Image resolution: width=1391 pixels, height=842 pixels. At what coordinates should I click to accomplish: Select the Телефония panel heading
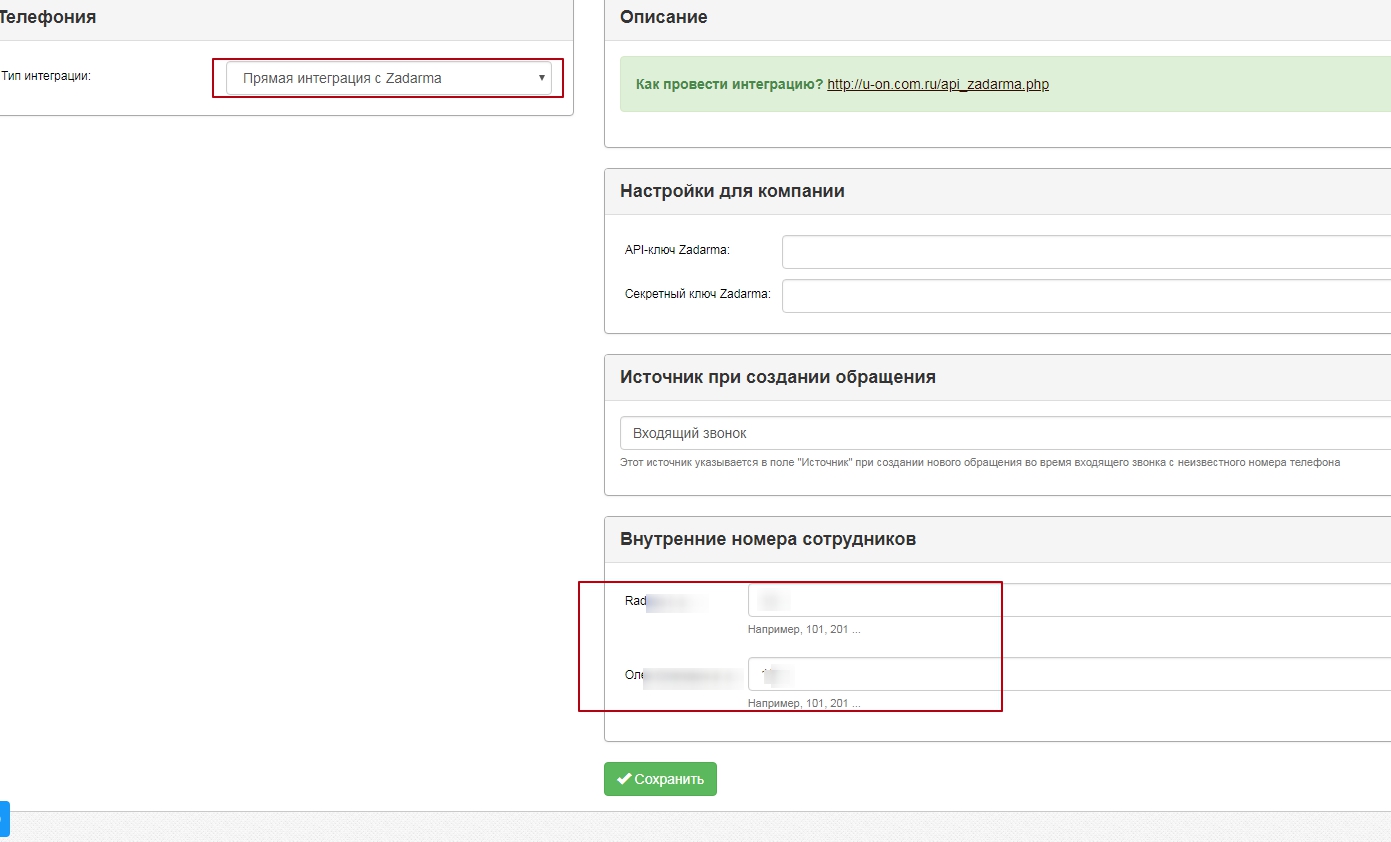pos(47,17)
